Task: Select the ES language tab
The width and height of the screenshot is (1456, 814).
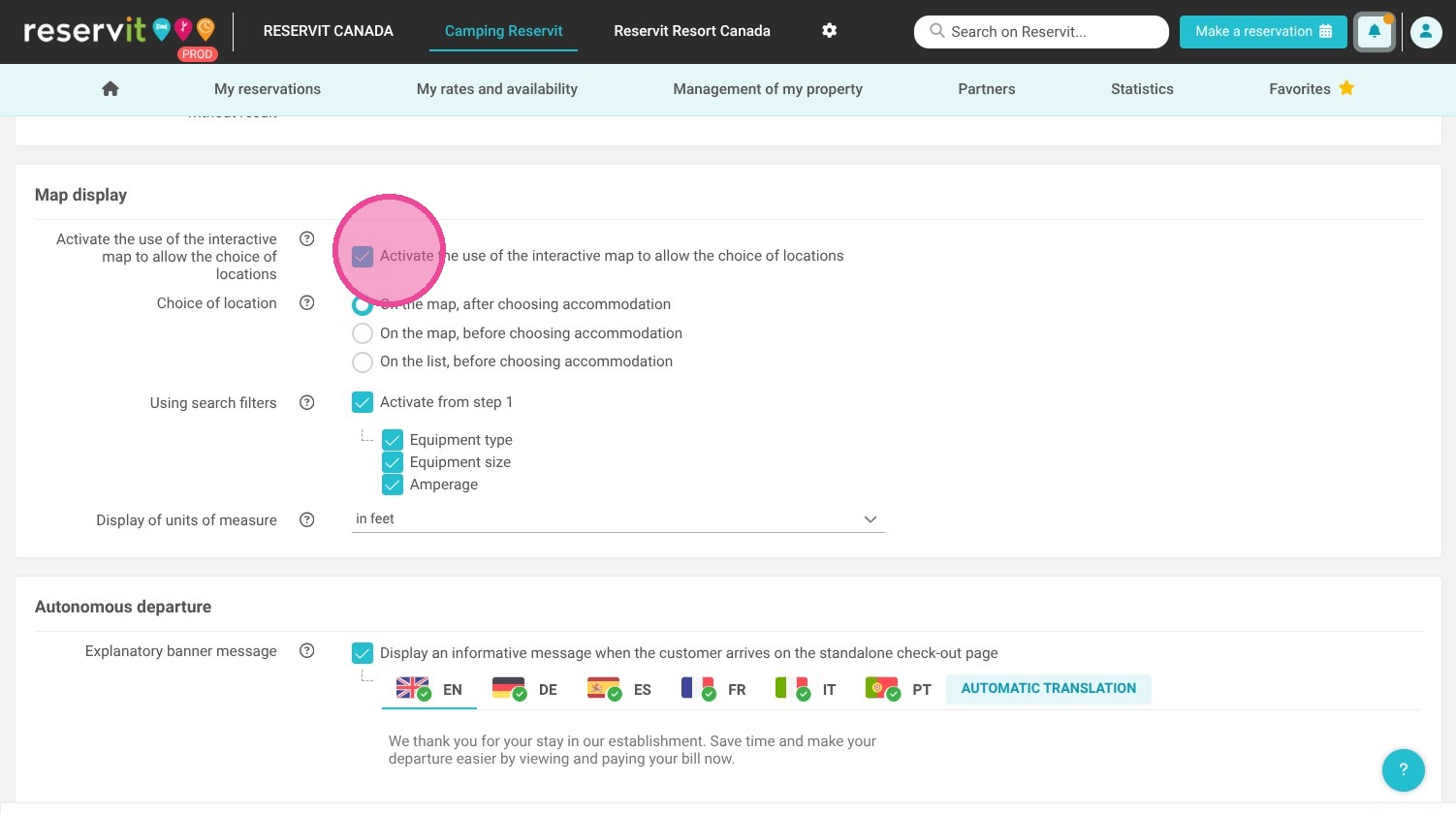Action: pyautogui.click(x=619, y=689)
